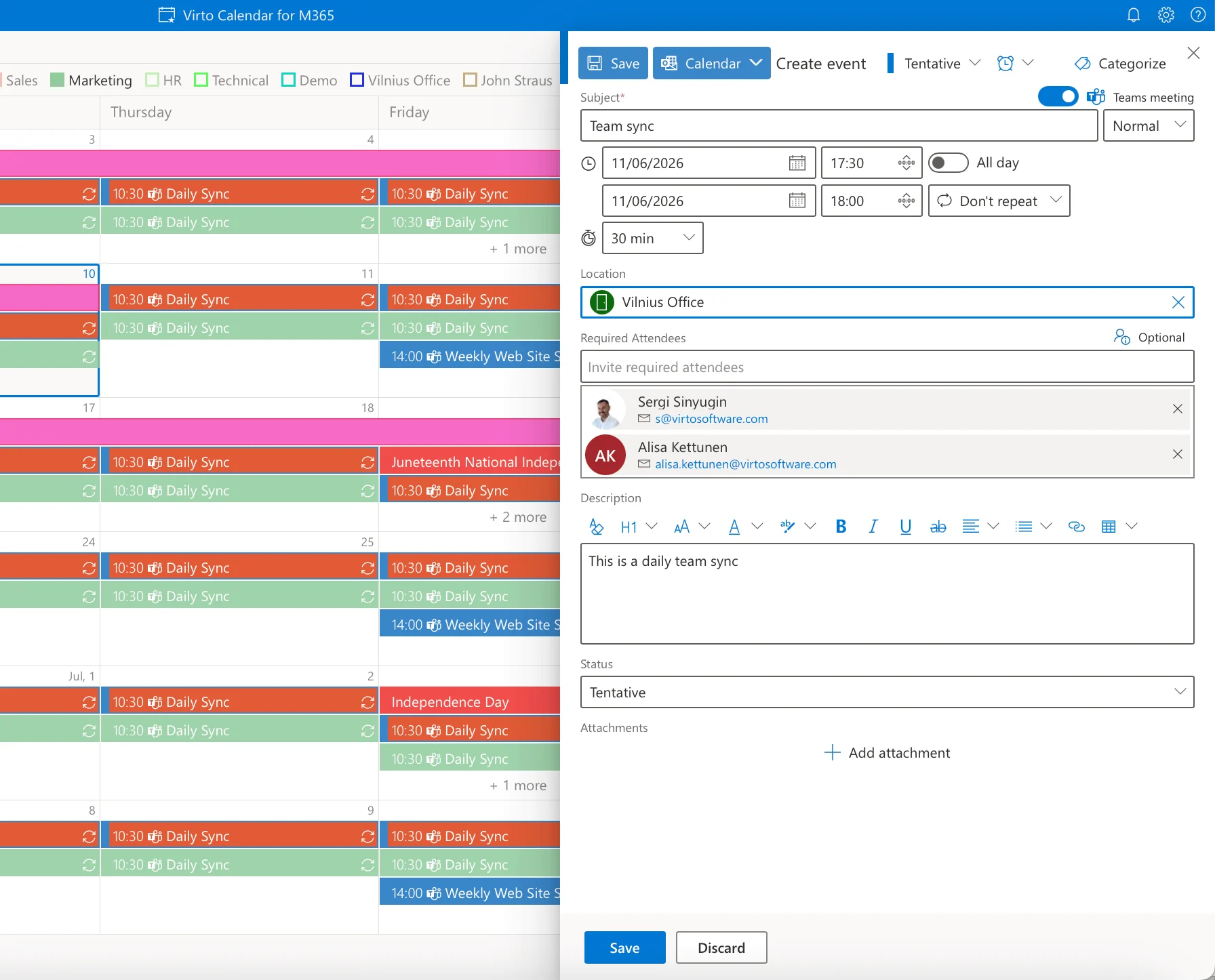Toggle Technical calendar checkbox
This screenshot has height=980, width=1215.
[x=201, y=80]
